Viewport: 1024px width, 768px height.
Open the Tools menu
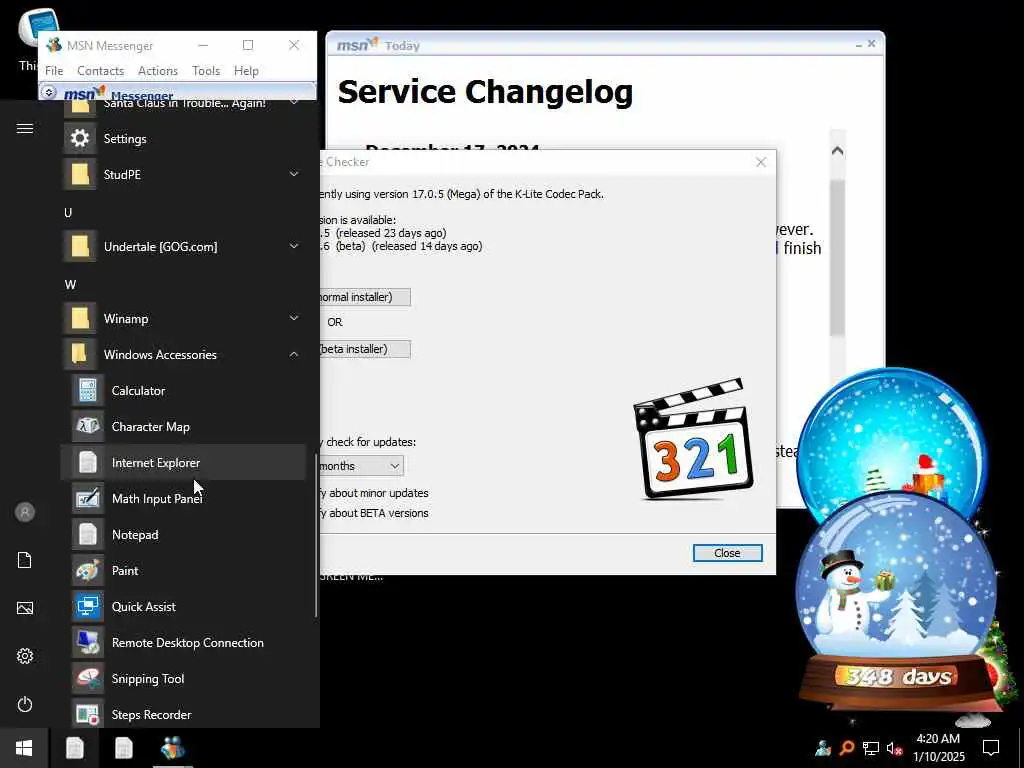click(x=206, y=71)
